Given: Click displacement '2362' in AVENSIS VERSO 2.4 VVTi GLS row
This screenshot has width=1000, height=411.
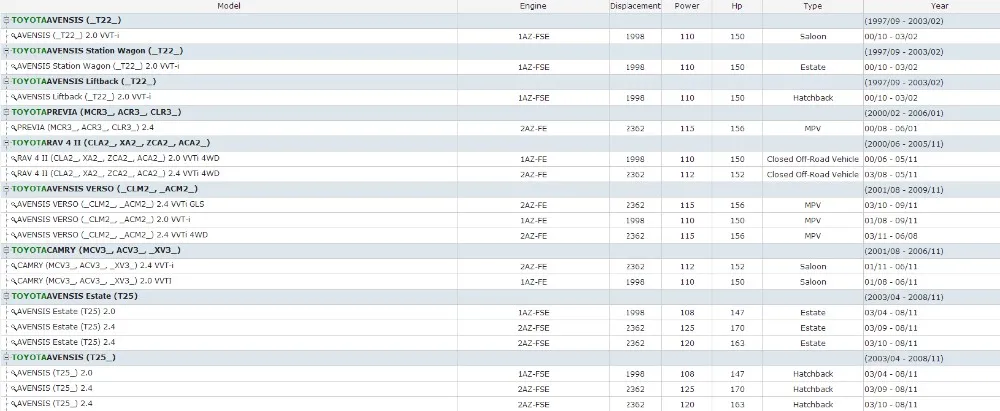Looking at the screenshot, I should (635, 205).
